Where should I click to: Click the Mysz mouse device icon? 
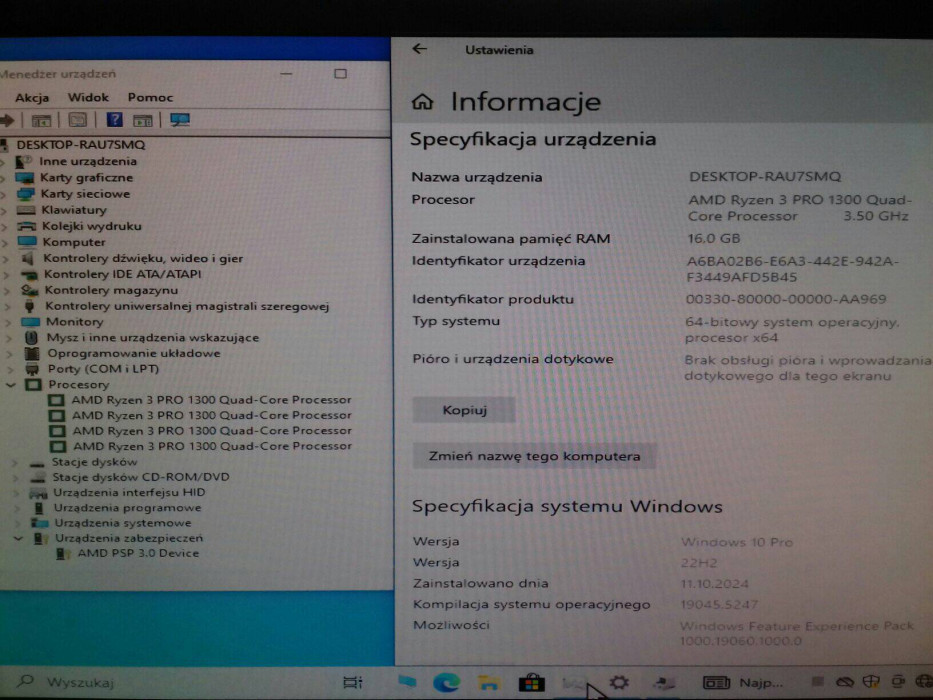tap(31, 337)
